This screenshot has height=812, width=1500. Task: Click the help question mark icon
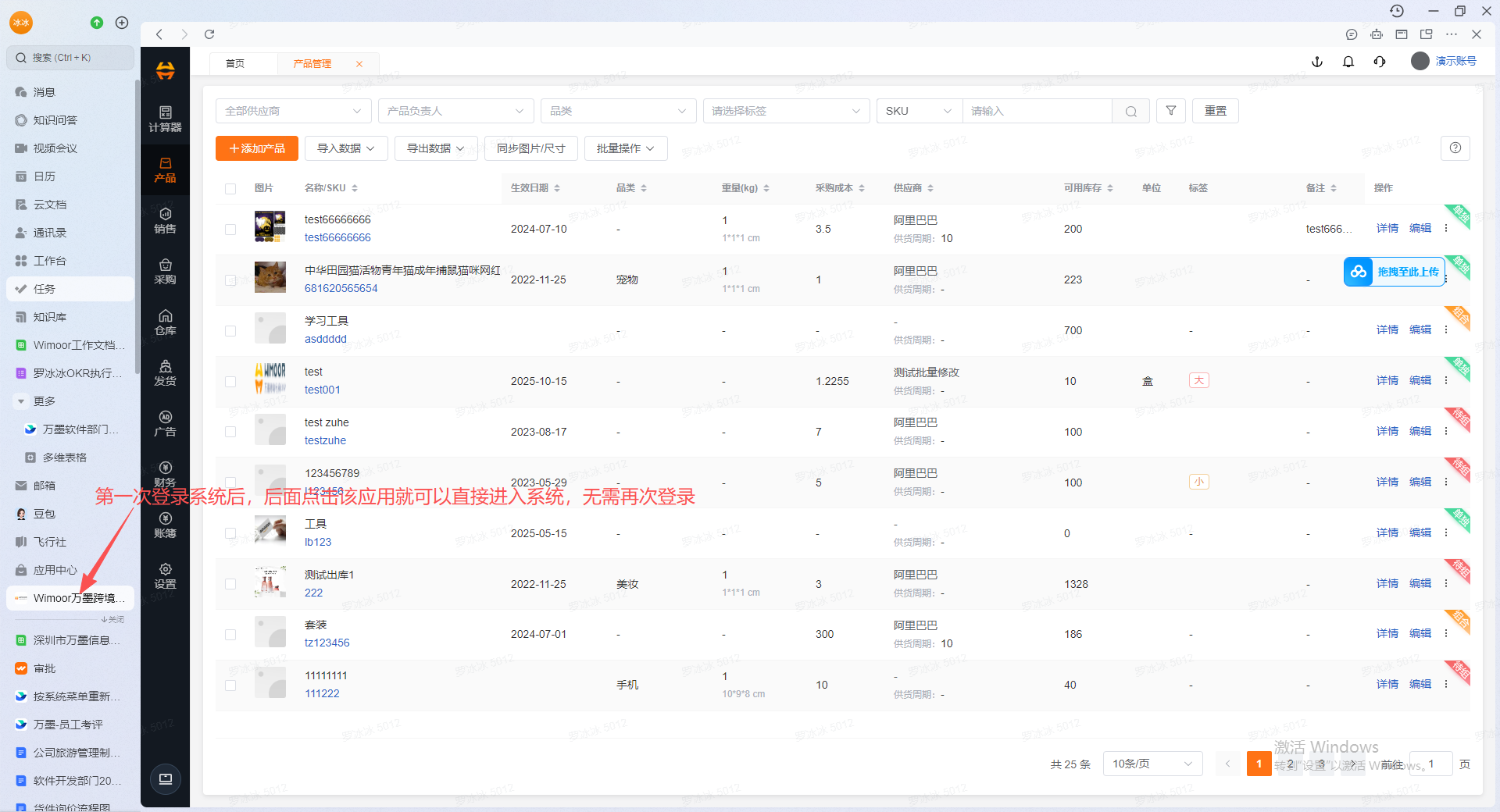pyautogui.click(x=1455, y=148)
